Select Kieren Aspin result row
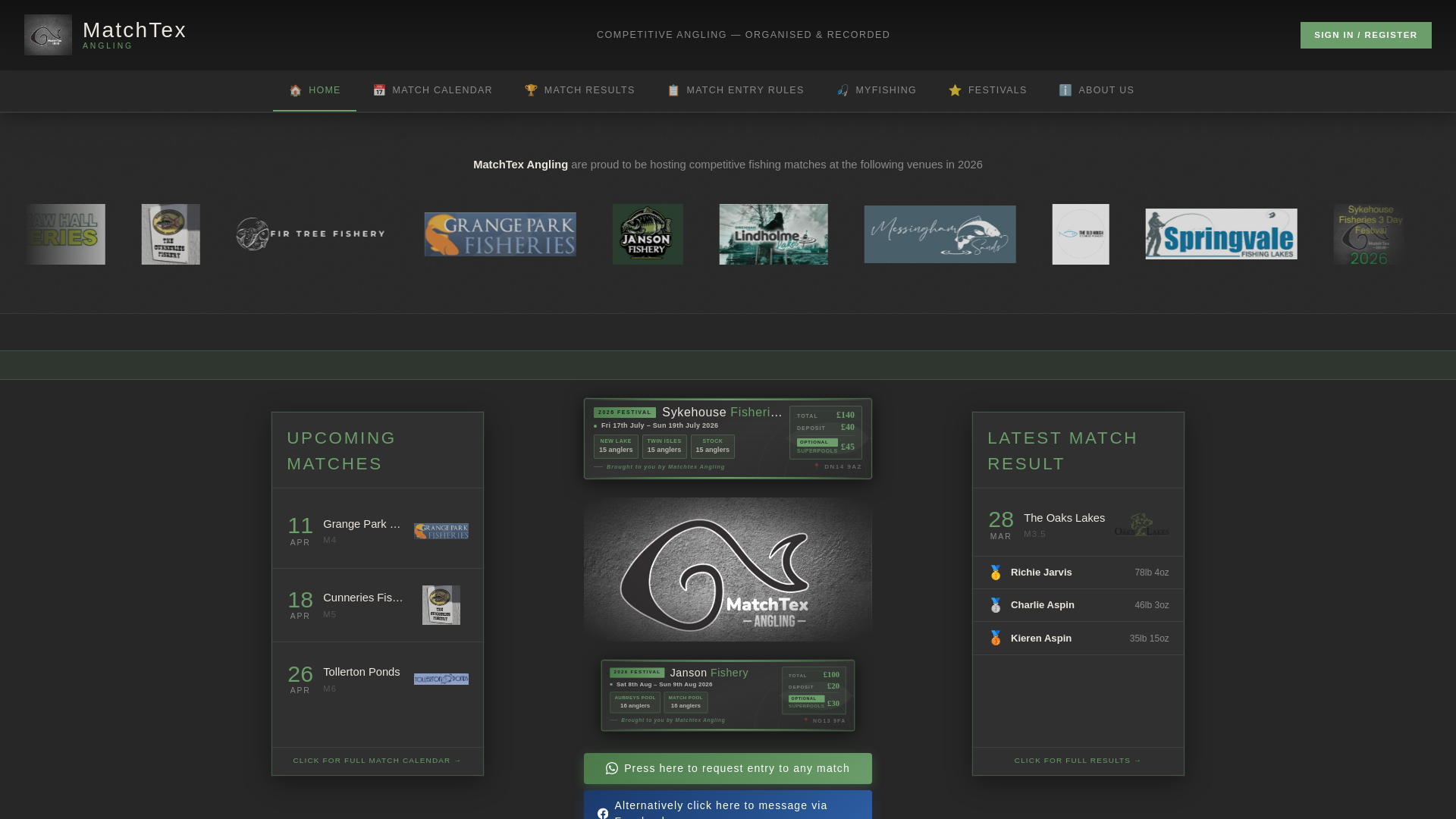The image size is (1456, 819). pyautogui.click(x=1078, y=639)
